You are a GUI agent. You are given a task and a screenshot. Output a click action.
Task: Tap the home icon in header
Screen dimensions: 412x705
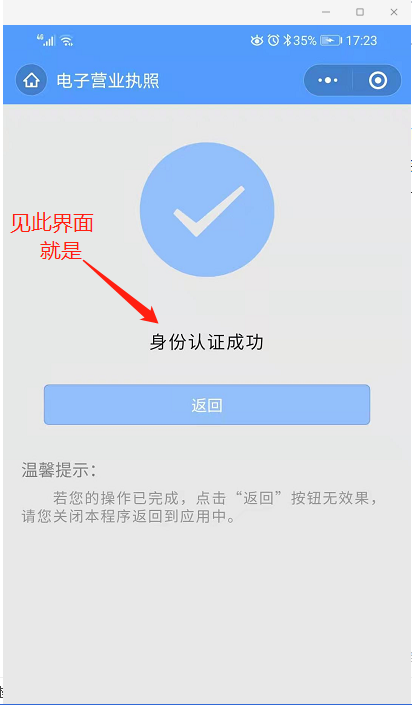tap(31, 80)
